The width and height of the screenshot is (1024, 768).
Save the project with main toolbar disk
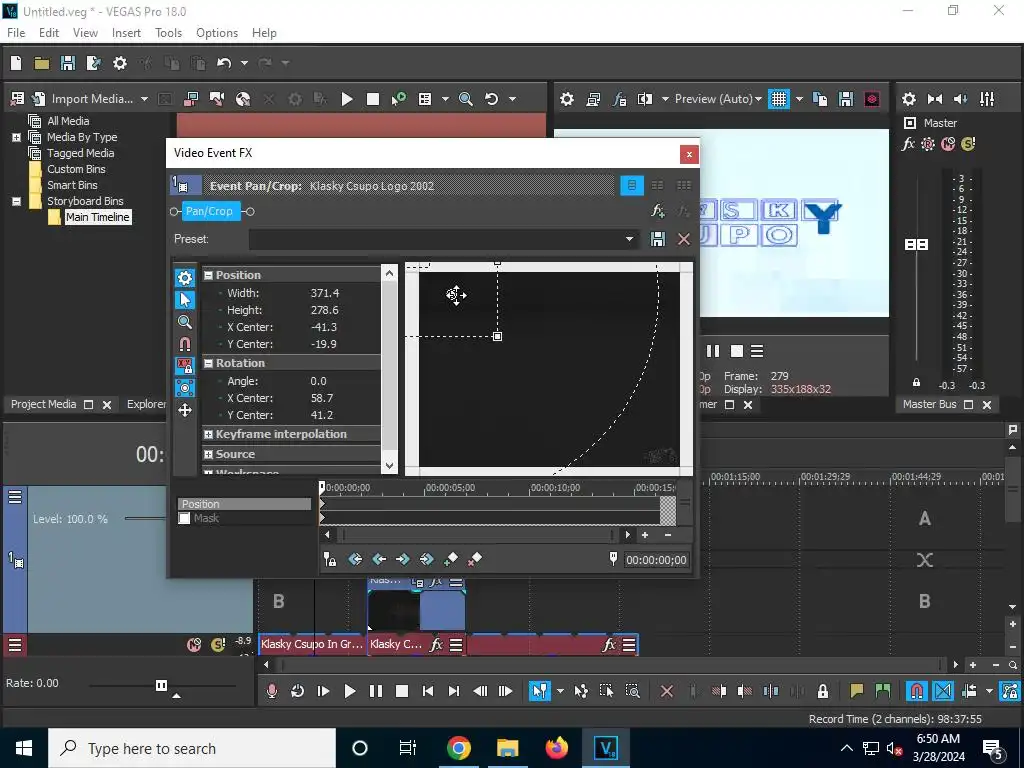coord(67,63)
